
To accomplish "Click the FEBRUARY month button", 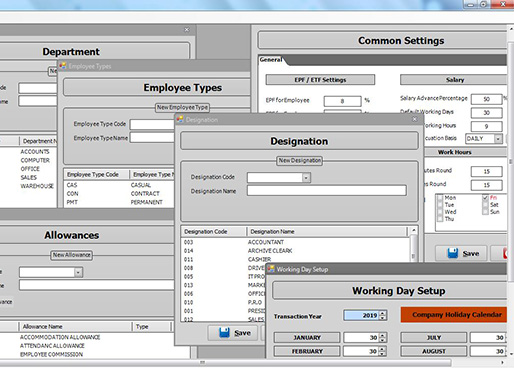I will tap(307, 351).
